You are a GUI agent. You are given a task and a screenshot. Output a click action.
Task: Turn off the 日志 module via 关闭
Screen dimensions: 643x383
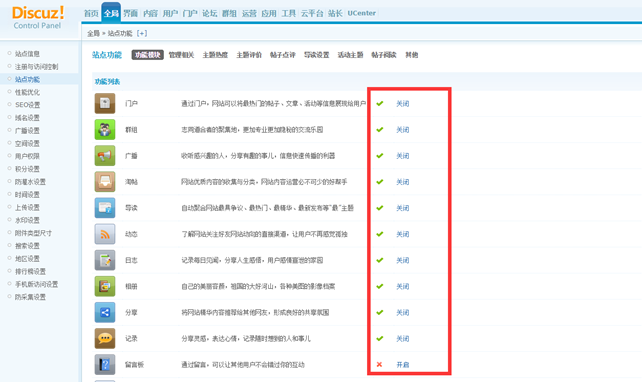tap(403, 260)
